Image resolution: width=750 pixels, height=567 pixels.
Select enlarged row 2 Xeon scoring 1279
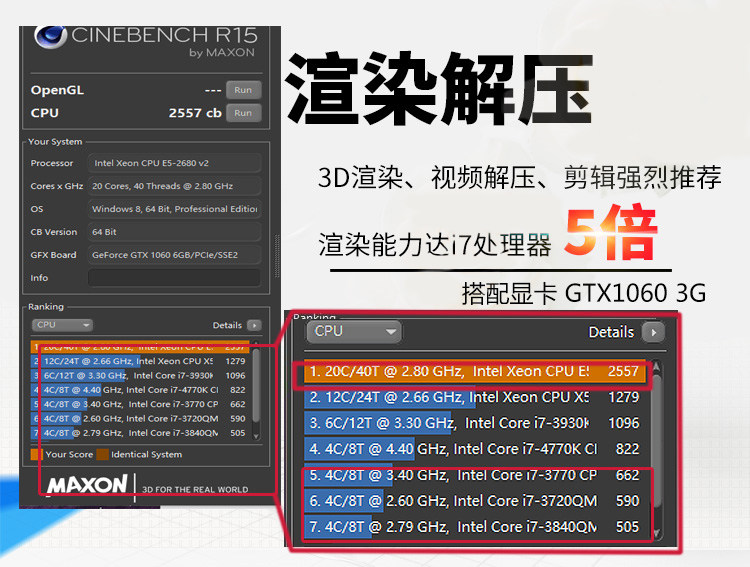[x=475, y=397]
